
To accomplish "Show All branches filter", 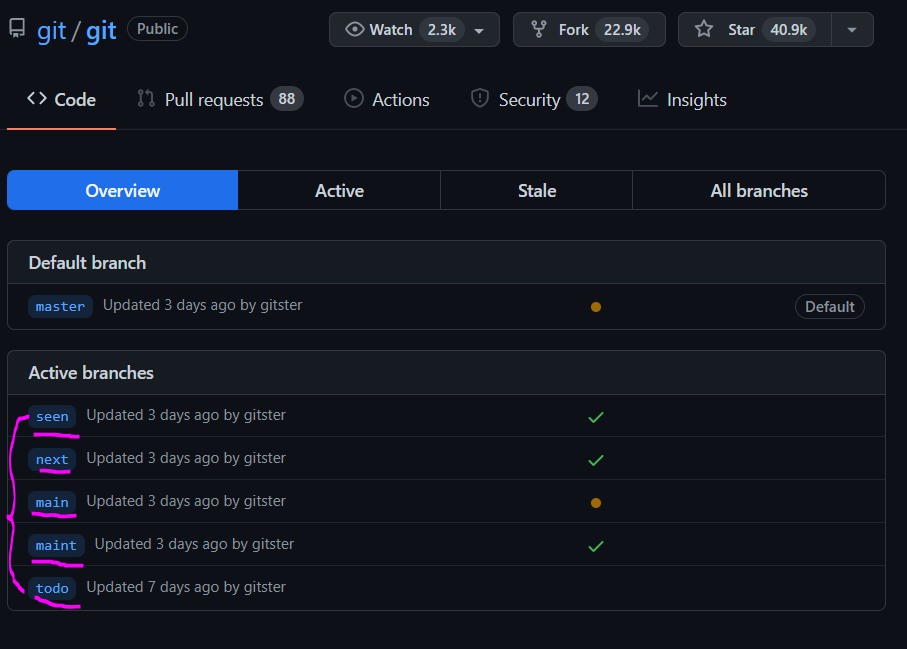I will [x=759, y=190].
